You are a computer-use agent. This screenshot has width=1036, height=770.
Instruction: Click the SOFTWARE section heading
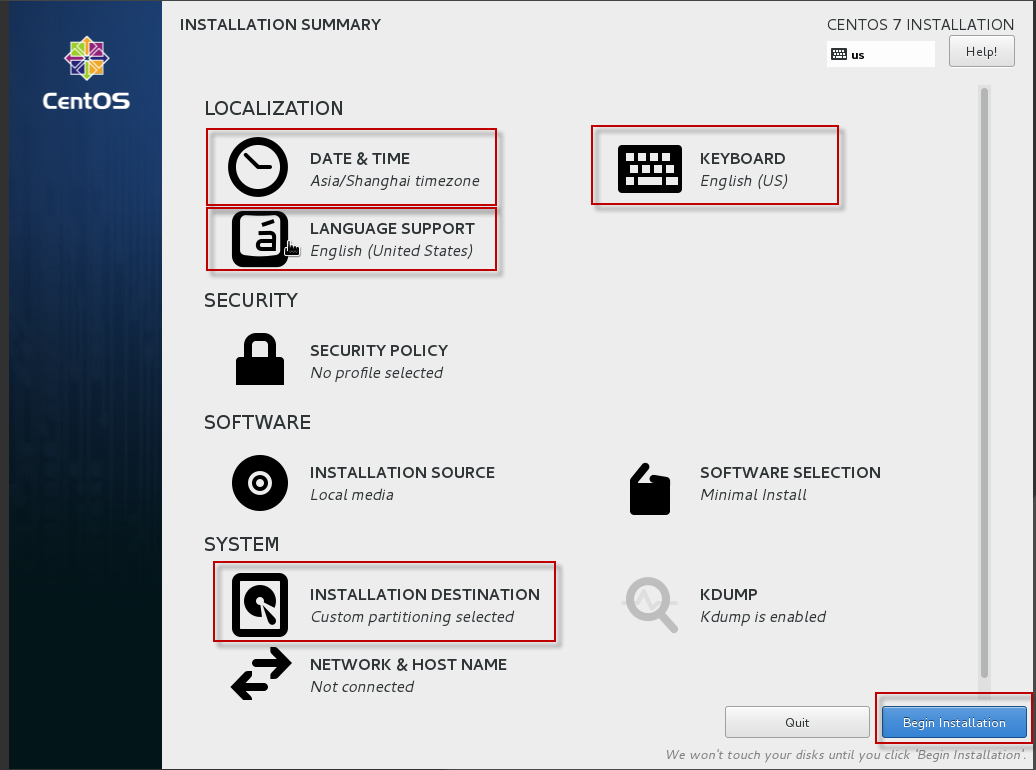[x=257, y=422]
